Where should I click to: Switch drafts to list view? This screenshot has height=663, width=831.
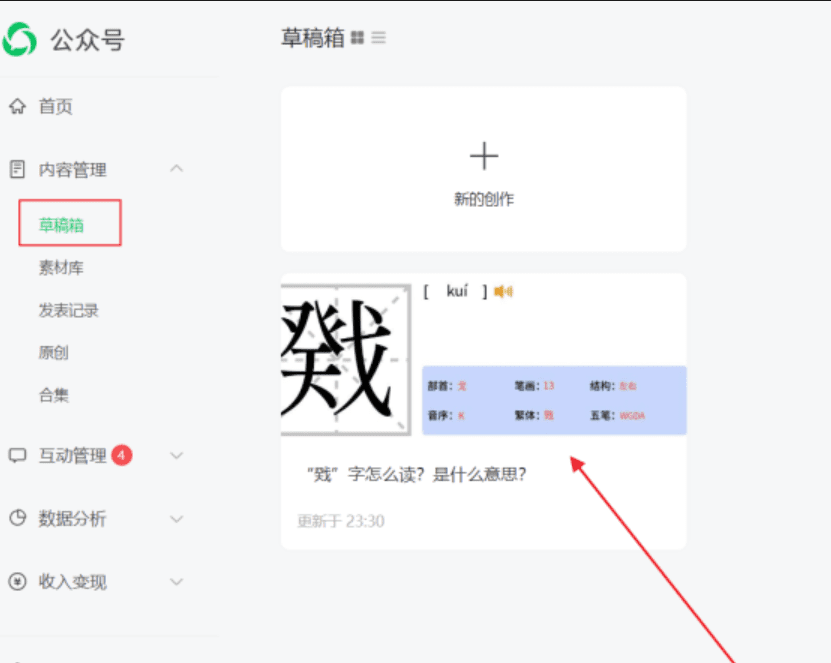[x=379, y=39]
